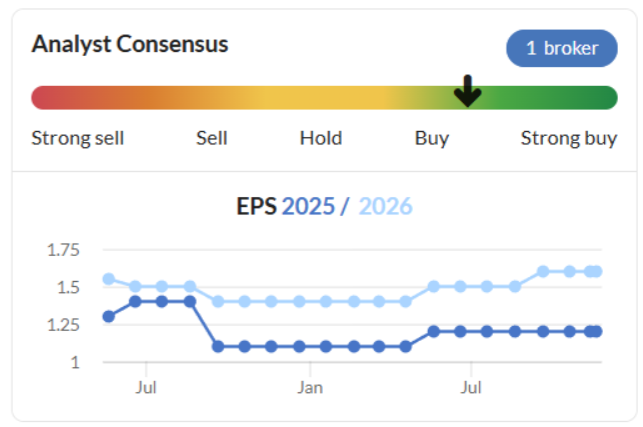Select the "Strong buy" rating label
643x427 pixels.
(x=568, y=138)
